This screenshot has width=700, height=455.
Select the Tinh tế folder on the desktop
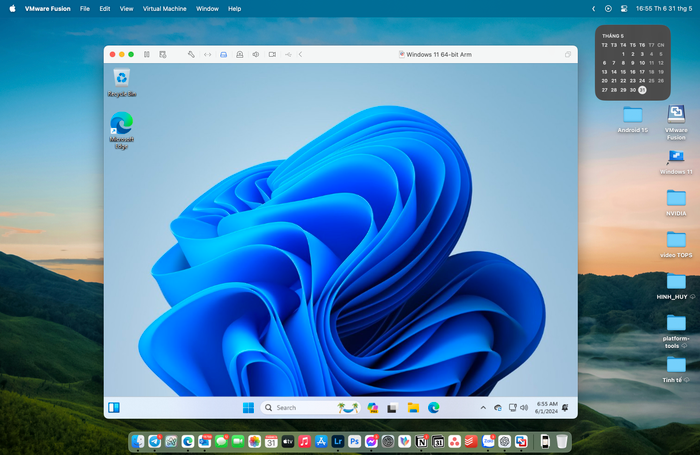[x=676, y=370]
